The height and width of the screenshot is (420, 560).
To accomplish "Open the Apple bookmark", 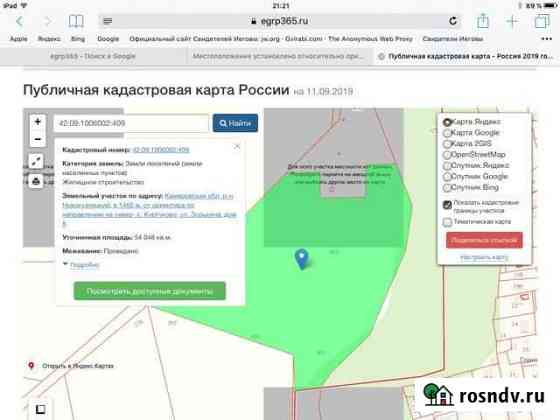I will [19, 39].
